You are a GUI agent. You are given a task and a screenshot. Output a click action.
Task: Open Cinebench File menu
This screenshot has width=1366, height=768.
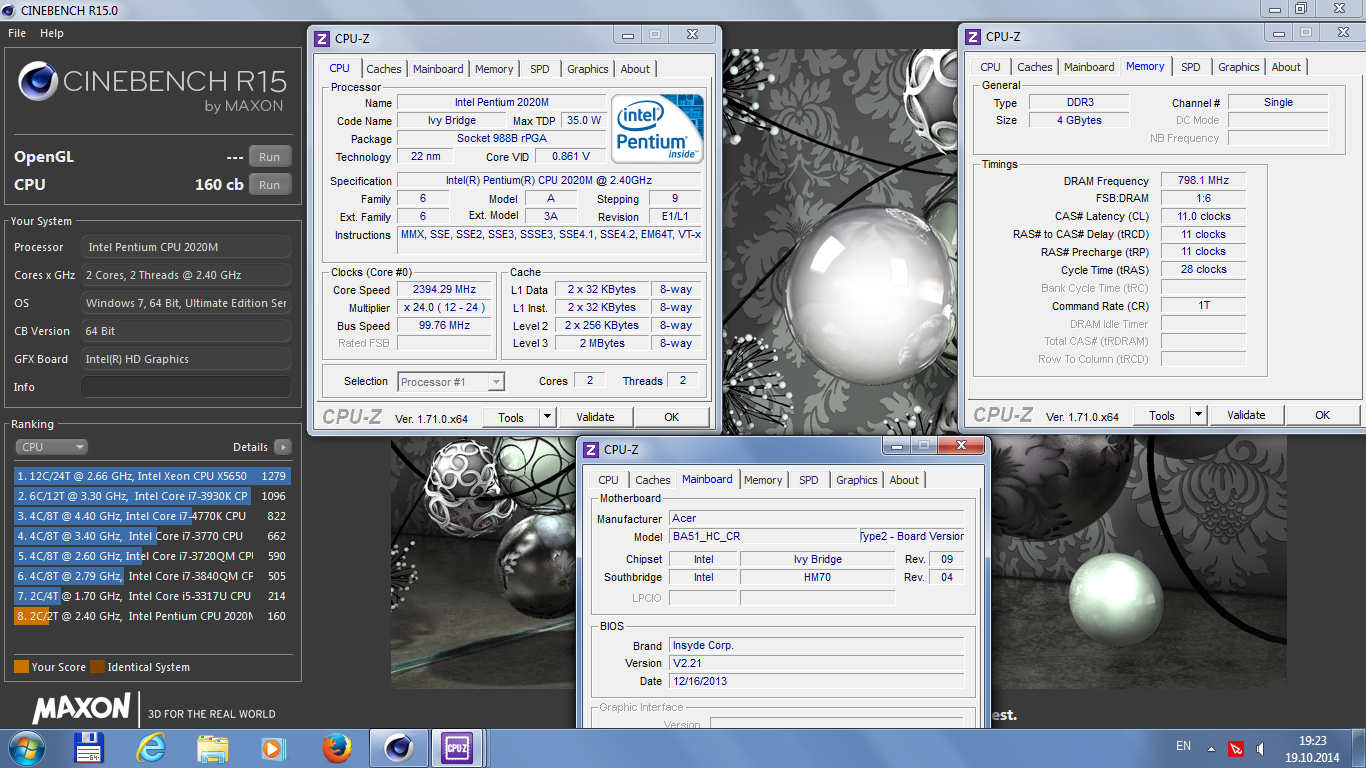[x=17, y=33]
